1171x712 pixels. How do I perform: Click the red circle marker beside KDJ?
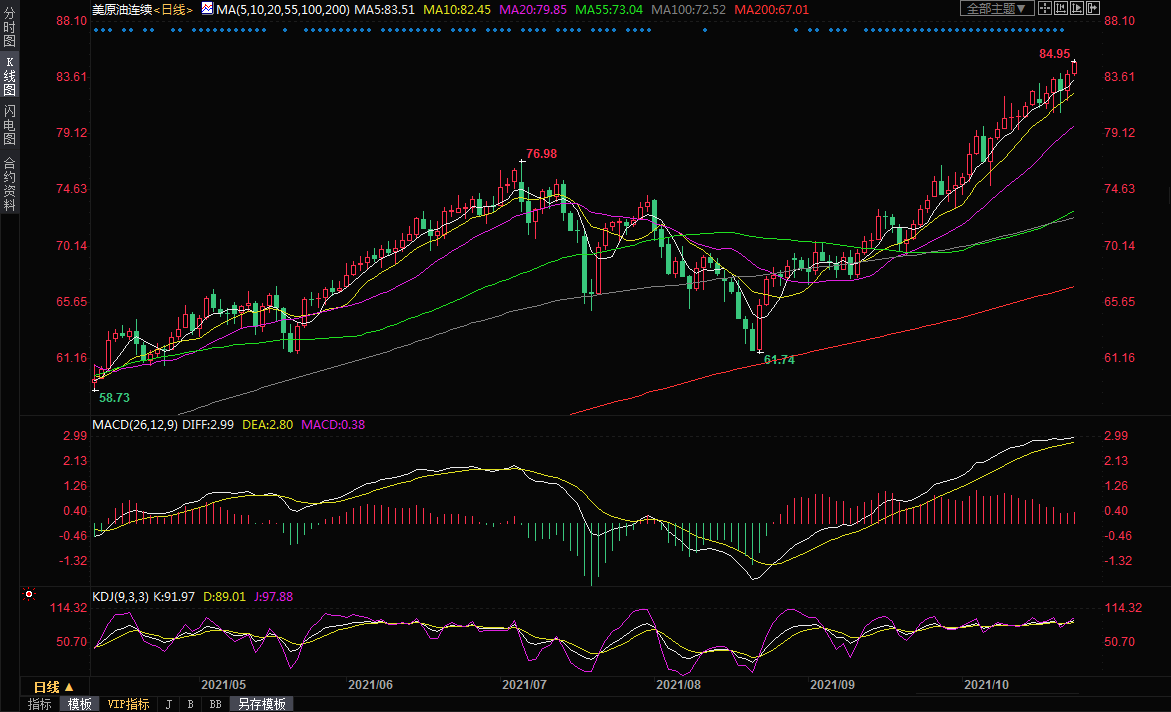pyautogui.click(x=30, y=595)
